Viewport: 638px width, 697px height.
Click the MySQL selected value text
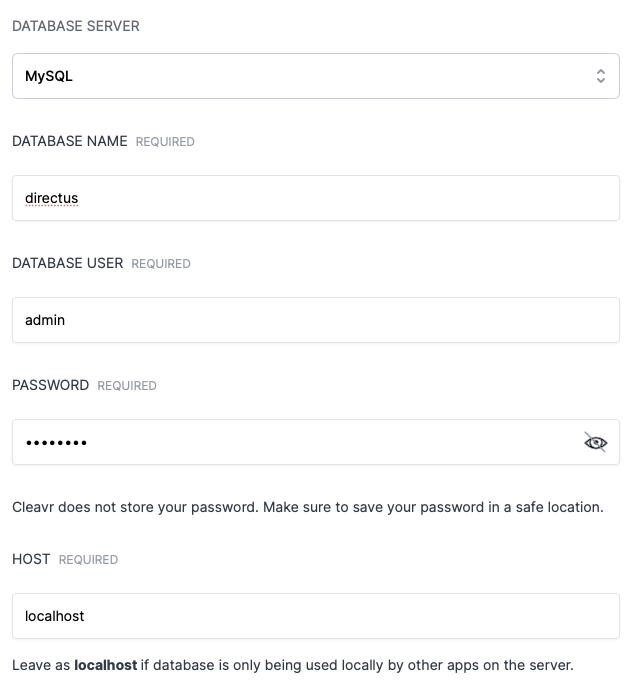[49, 76]
